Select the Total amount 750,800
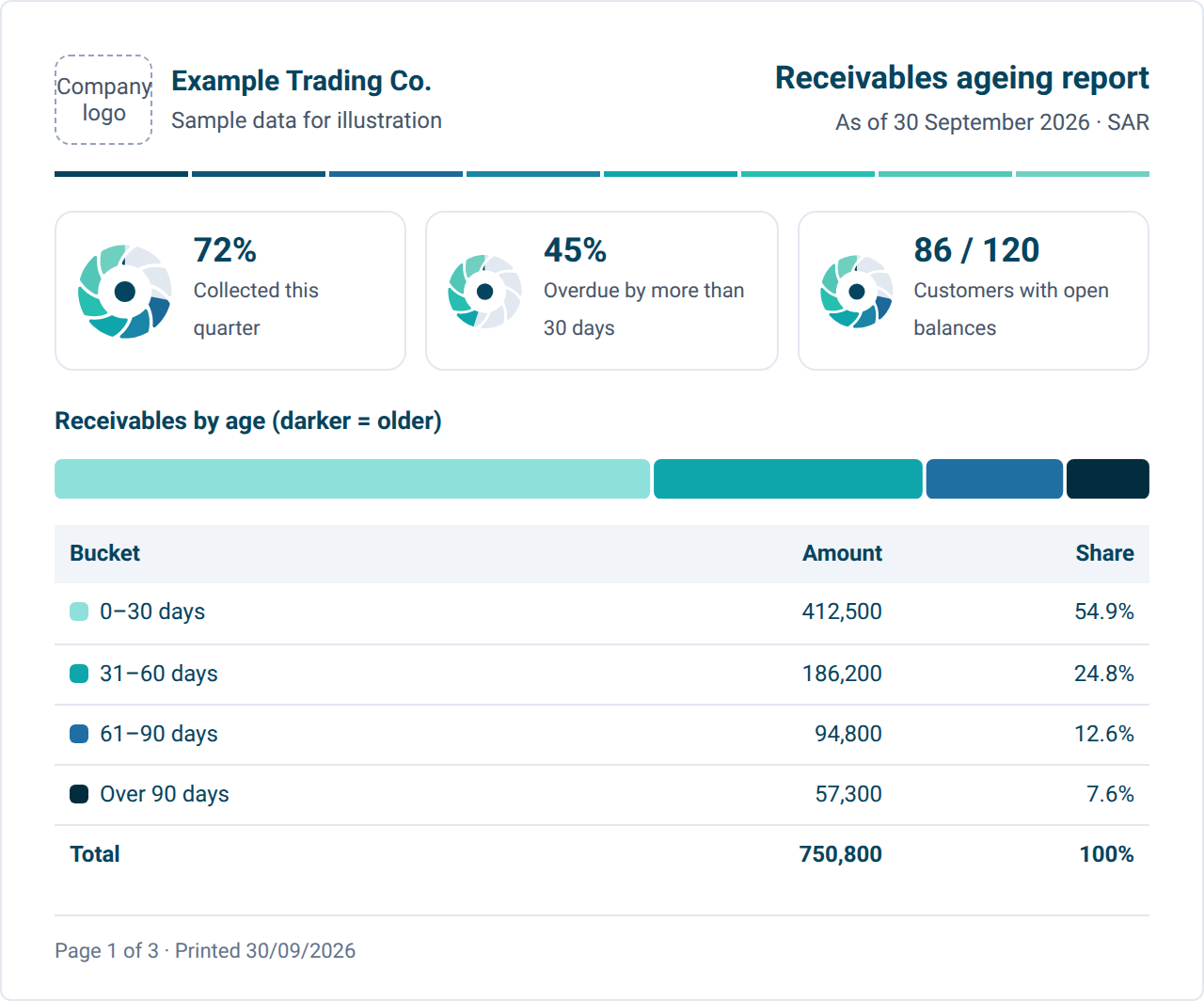Viewport: 1204px width, 1001px height. [x=841, y=854]
